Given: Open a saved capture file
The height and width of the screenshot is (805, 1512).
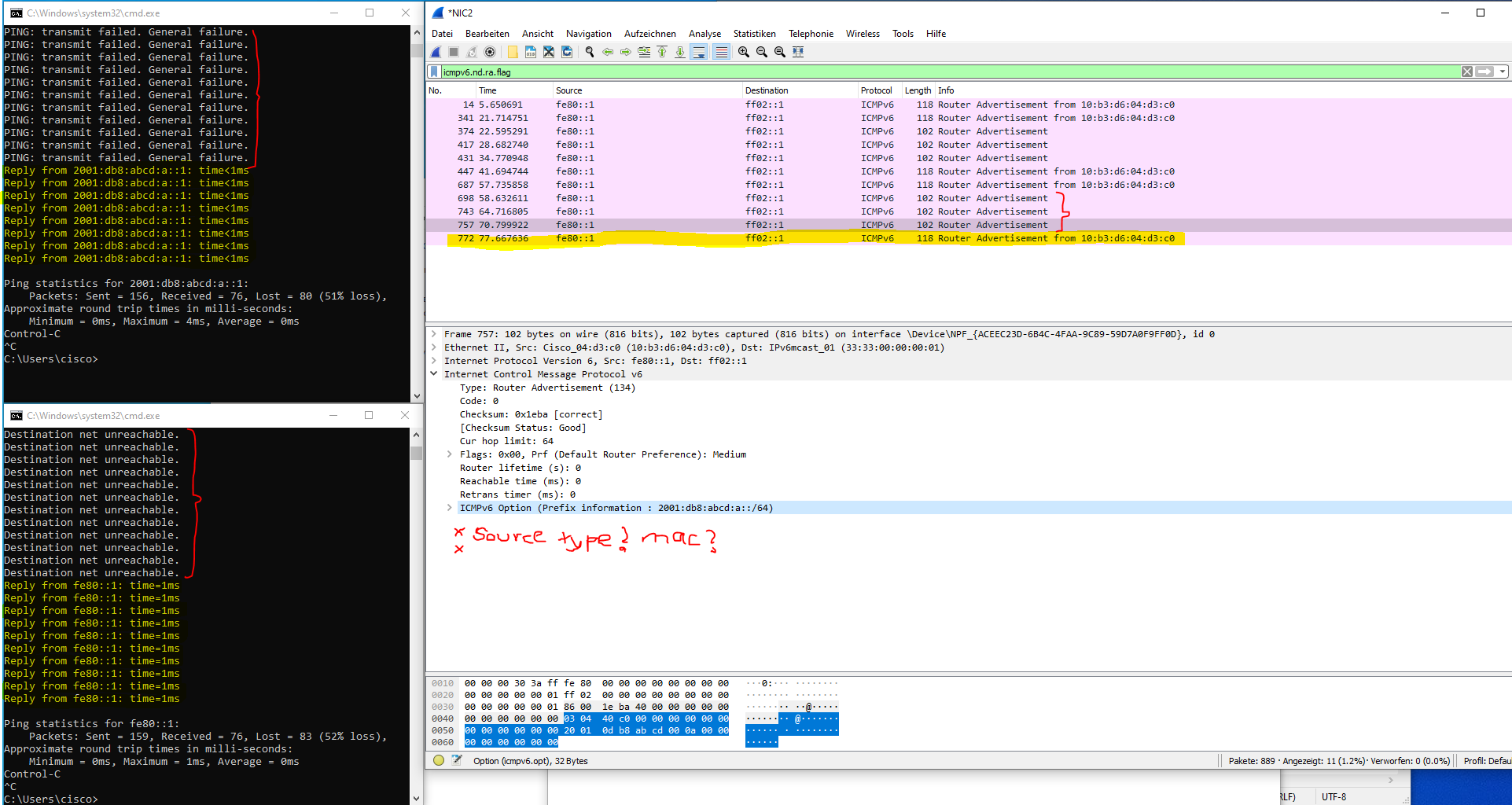Looking at the screenshot, I should coord(513,52).
